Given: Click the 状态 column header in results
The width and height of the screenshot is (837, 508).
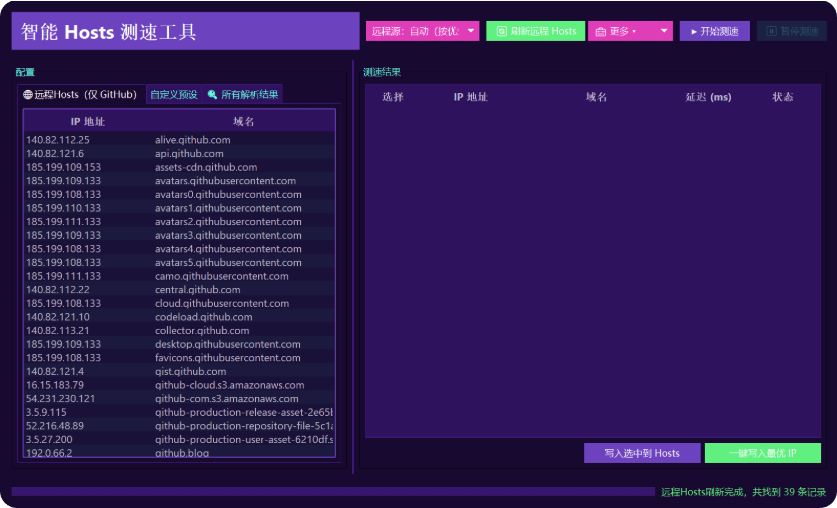Looking at the screenshot, I should (783, 97).
